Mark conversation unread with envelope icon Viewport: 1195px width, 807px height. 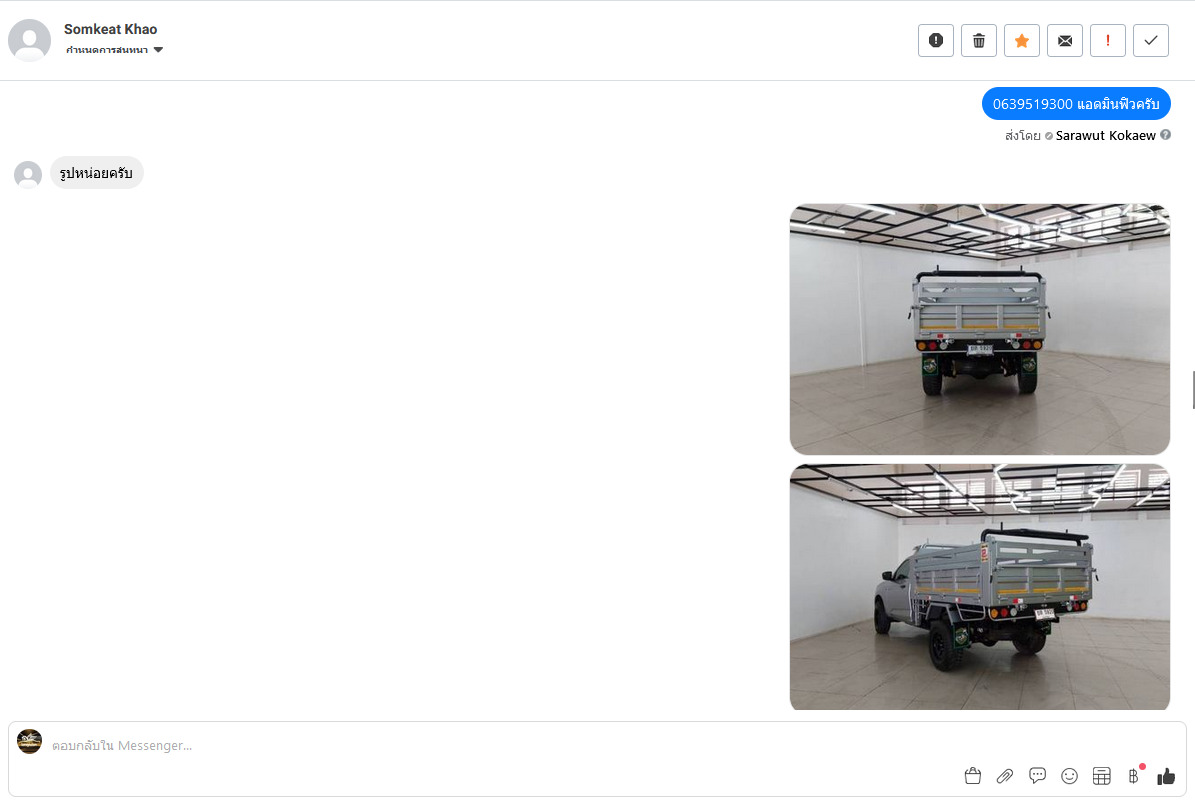[1065, 40]
